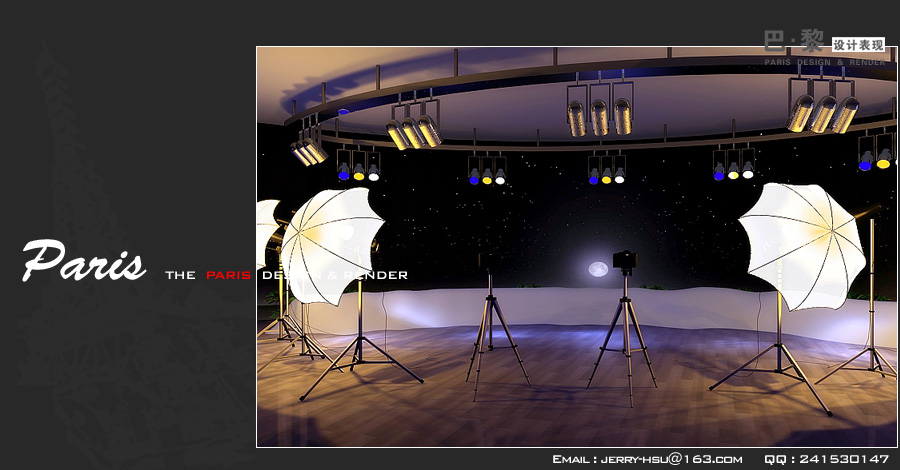Click the moon in the render
This screenshot has width=900, height=470.
click(x=598, y=269)
